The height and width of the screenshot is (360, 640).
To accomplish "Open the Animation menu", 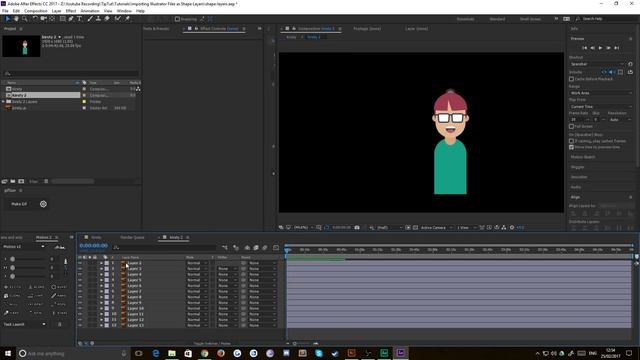I will click(x=90, y=11).
